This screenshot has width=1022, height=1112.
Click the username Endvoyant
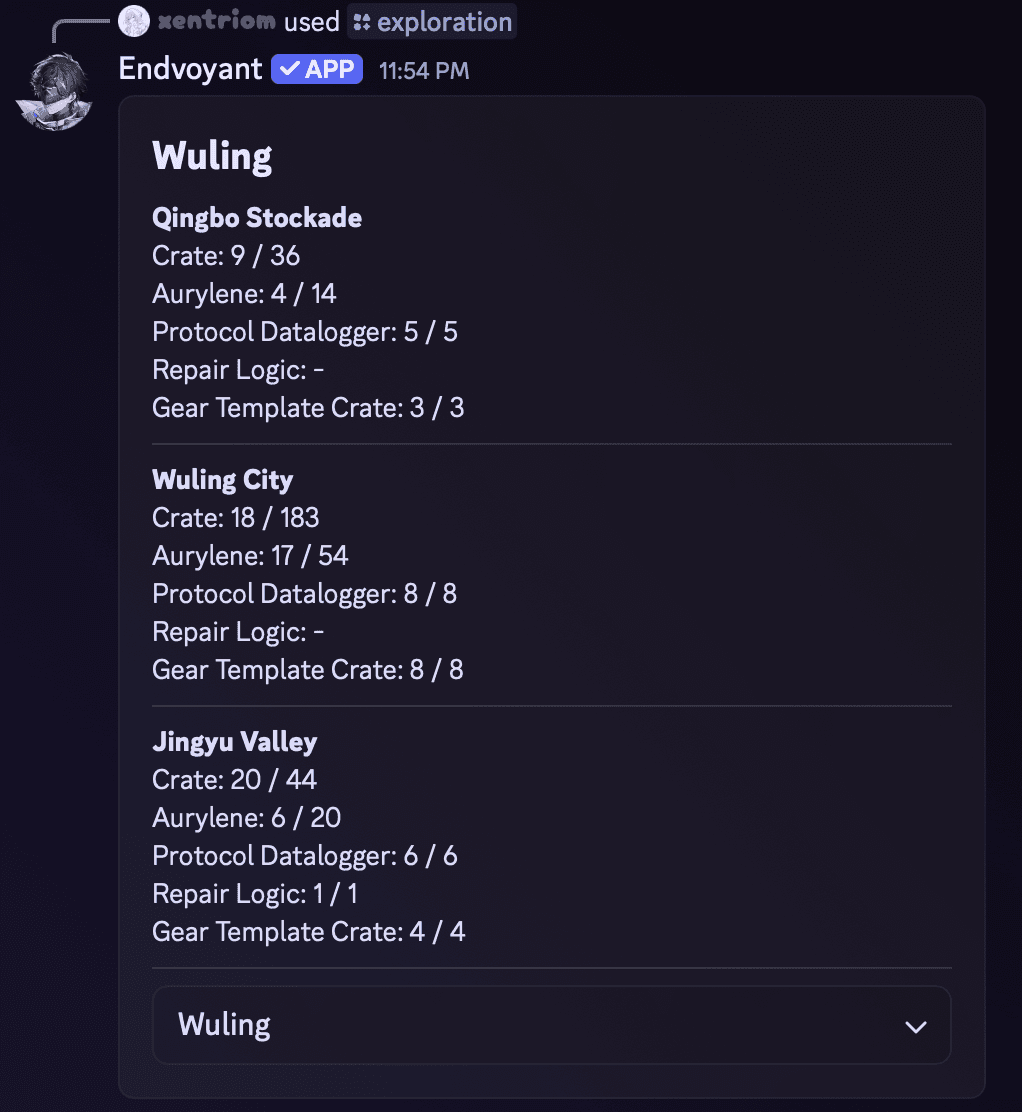coord(190,69)
